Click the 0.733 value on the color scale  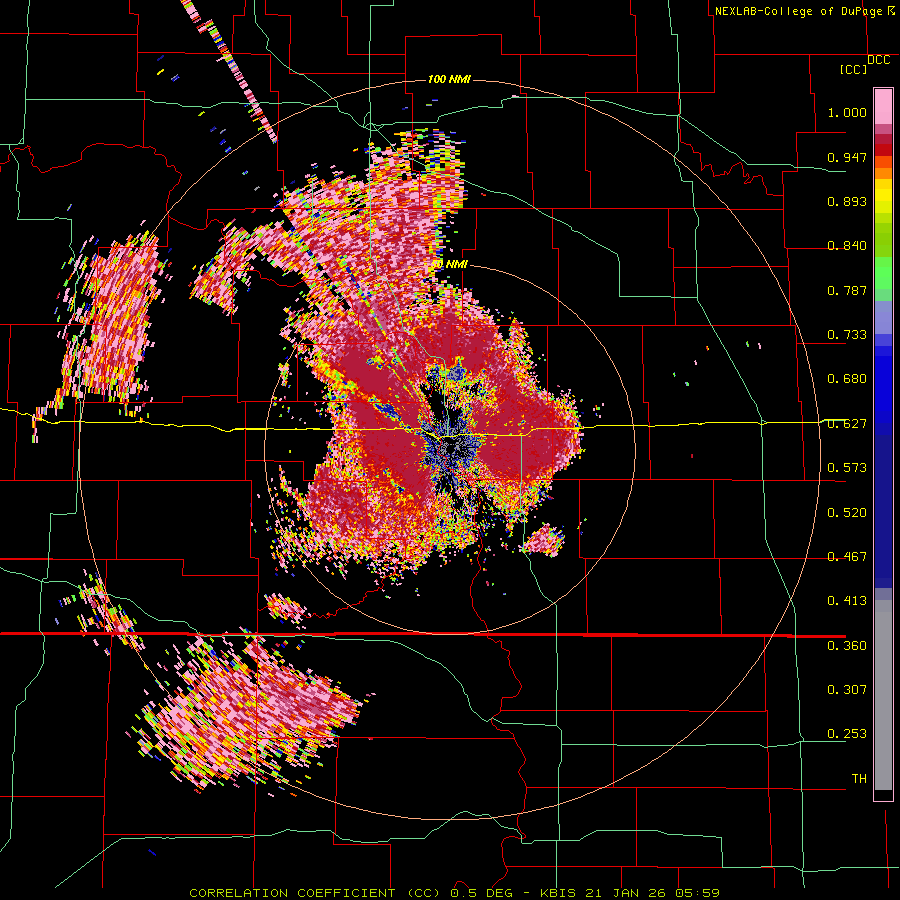(x=847, y=335)
